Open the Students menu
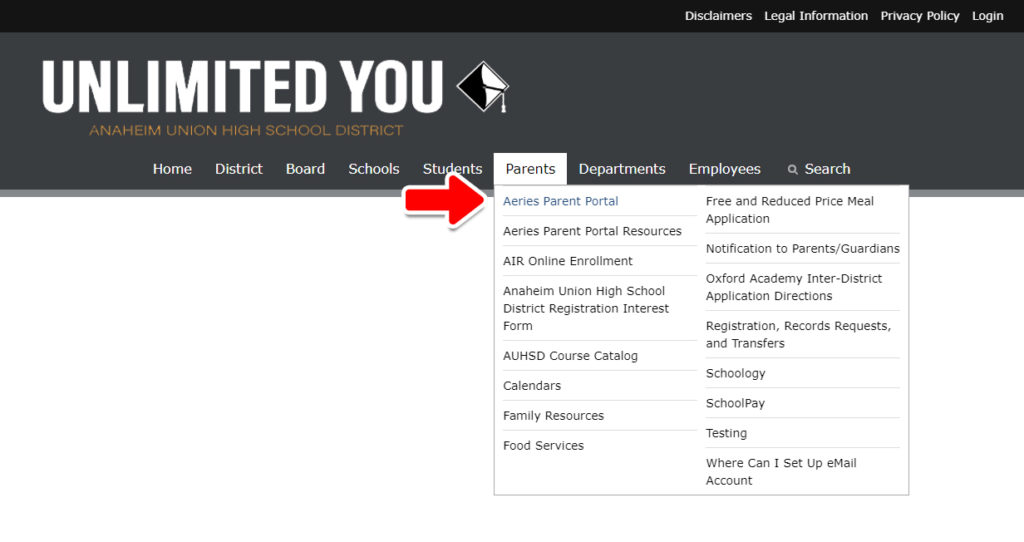 [x=452, y=169]
